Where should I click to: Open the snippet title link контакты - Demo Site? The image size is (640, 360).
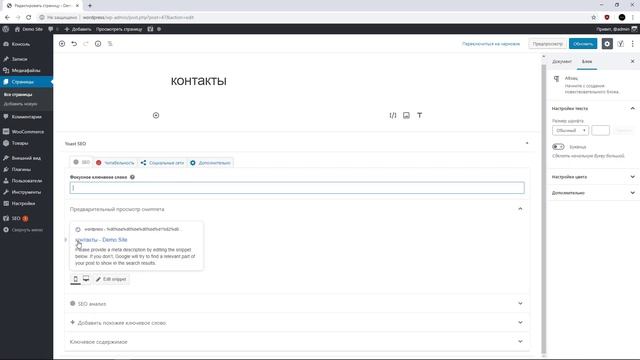click(x=101, y=240)
